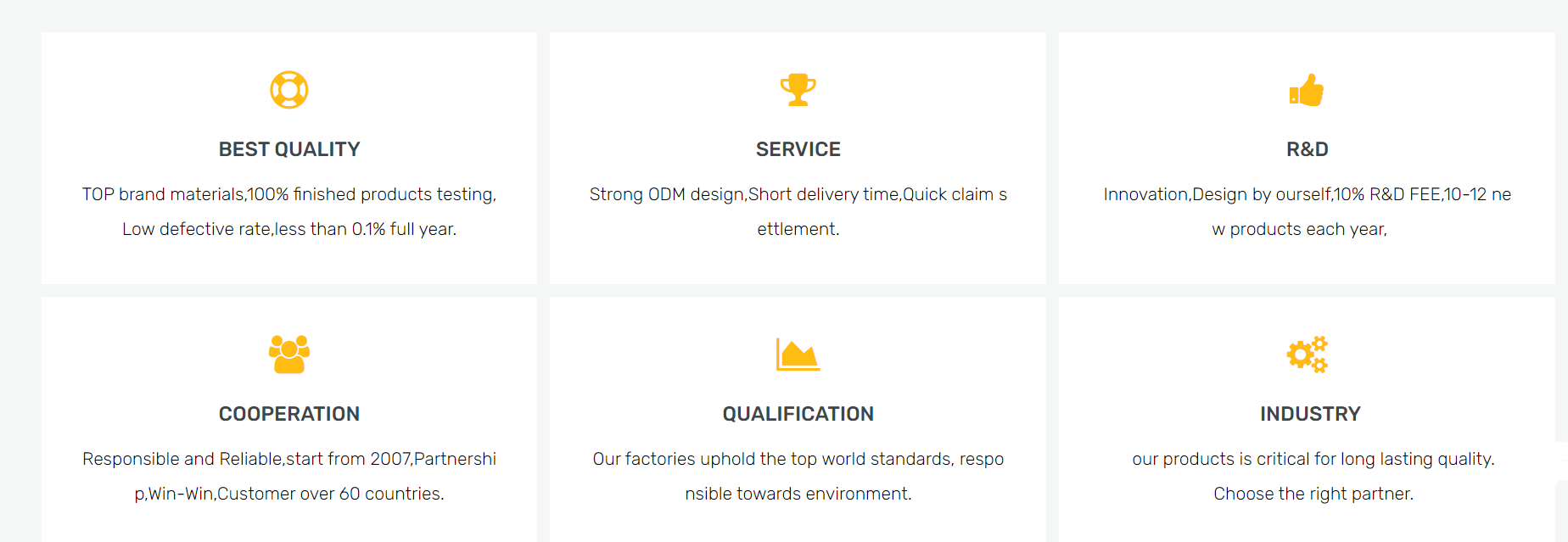Click the trophy icon above Service

coord(798,90)
